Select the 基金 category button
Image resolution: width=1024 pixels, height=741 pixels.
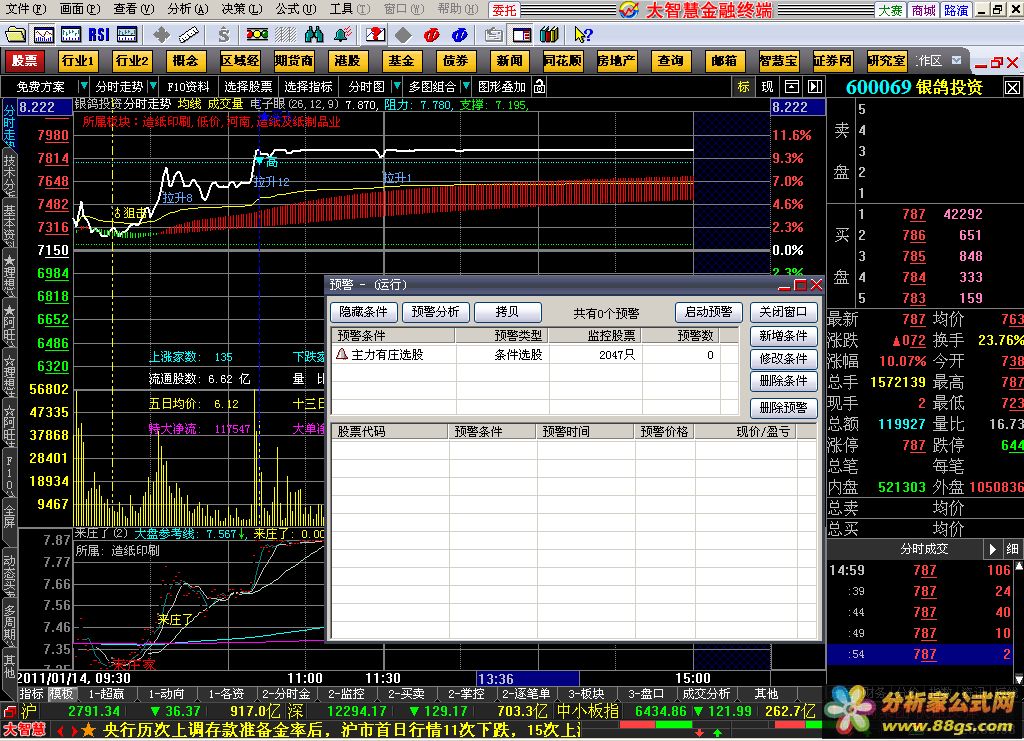(401, 61)
